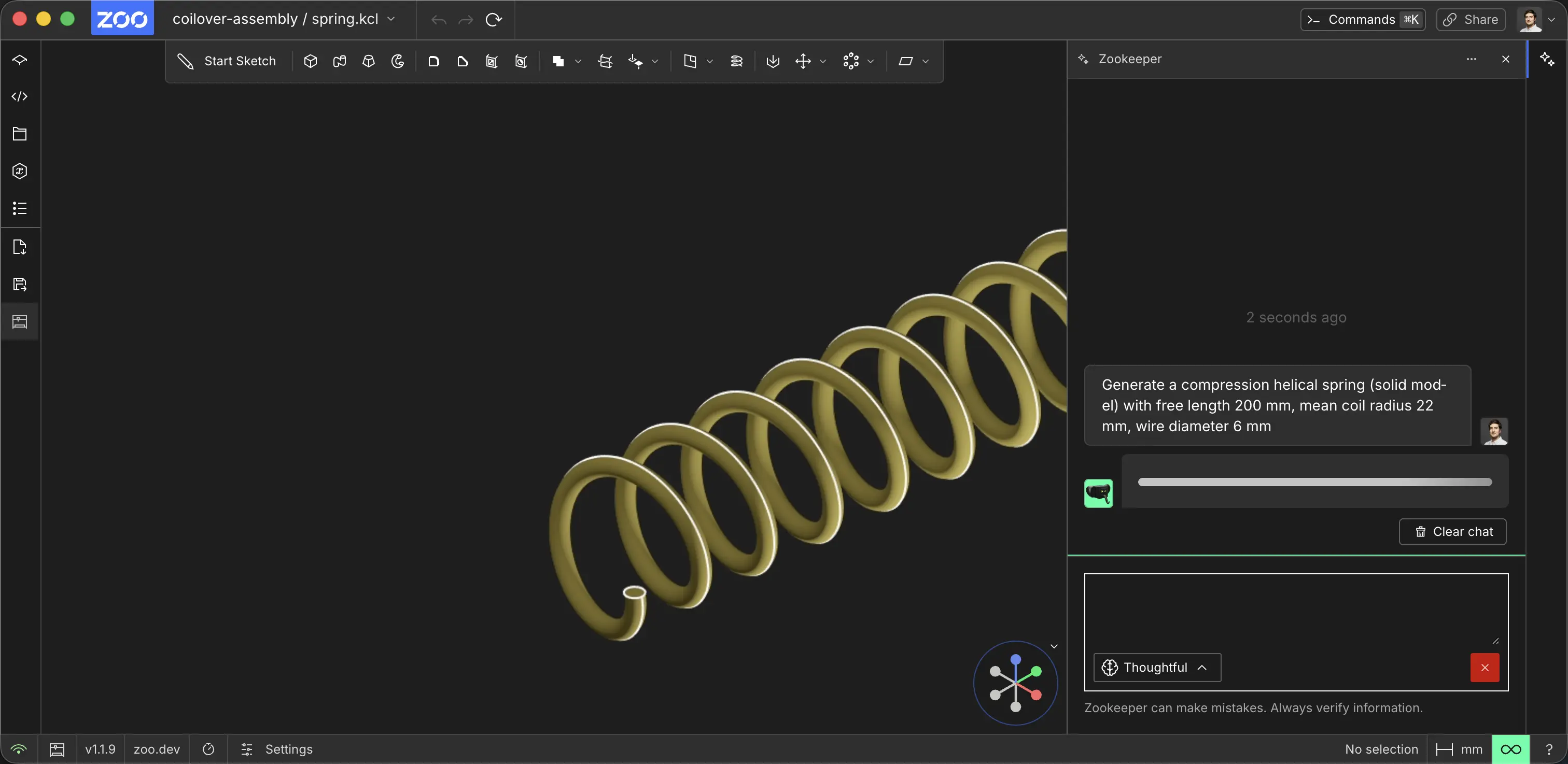Click the Zookeeper prompt text area
Image resolution: width=1568 pixels, height=764 pixels.
click(1295, 609)
